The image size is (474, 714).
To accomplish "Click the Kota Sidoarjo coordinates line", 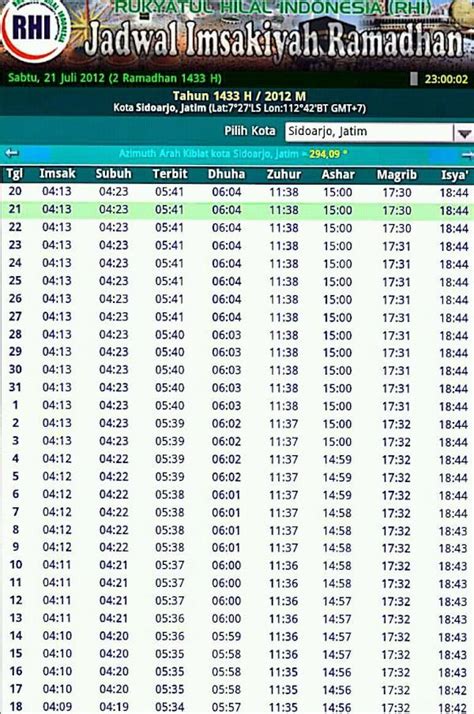I will click(x=239, y=108).
